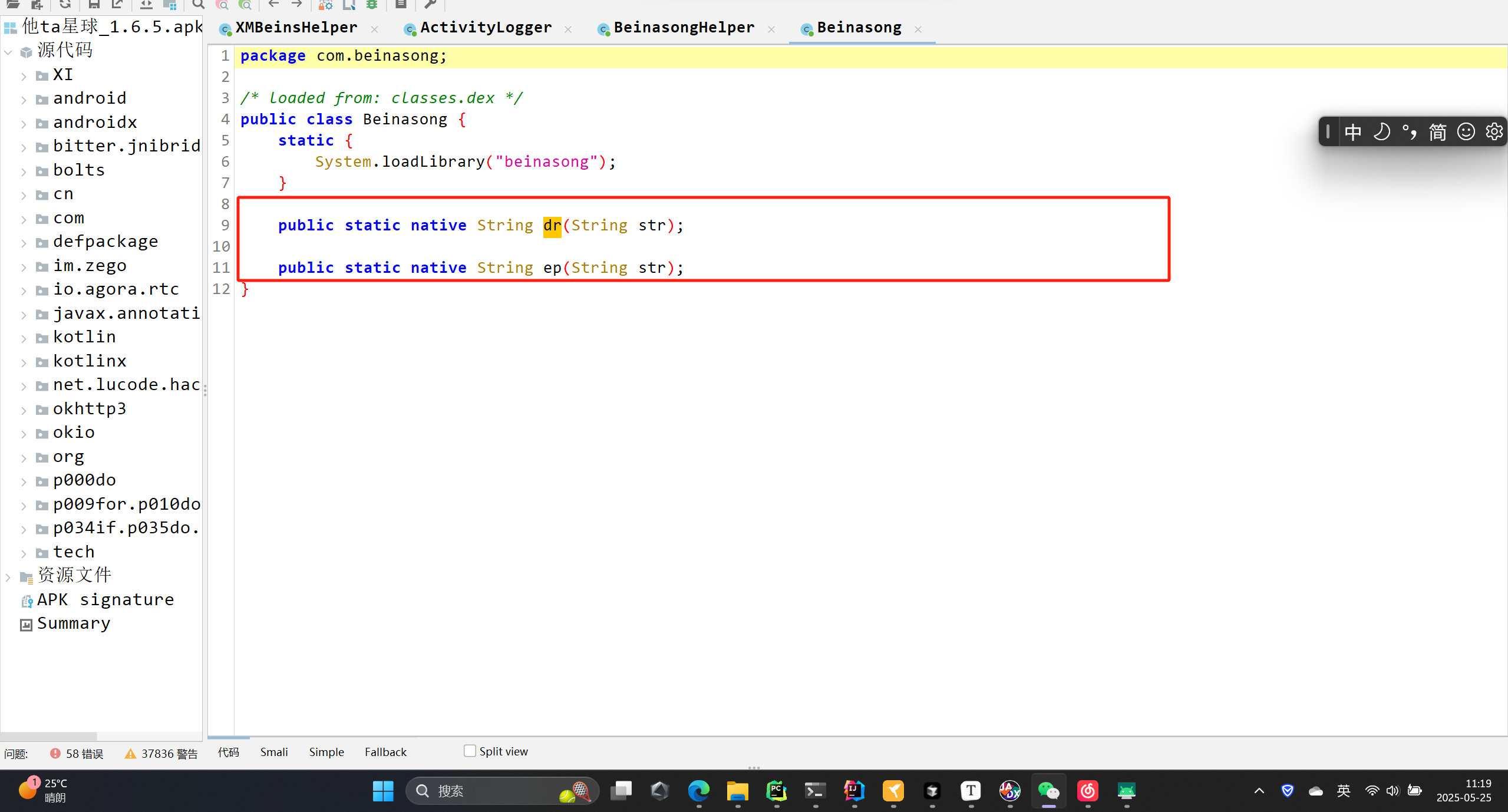Export project using the export arrow icon
The height and width of the screenshot is (812, 1508).
coord(117,4)
